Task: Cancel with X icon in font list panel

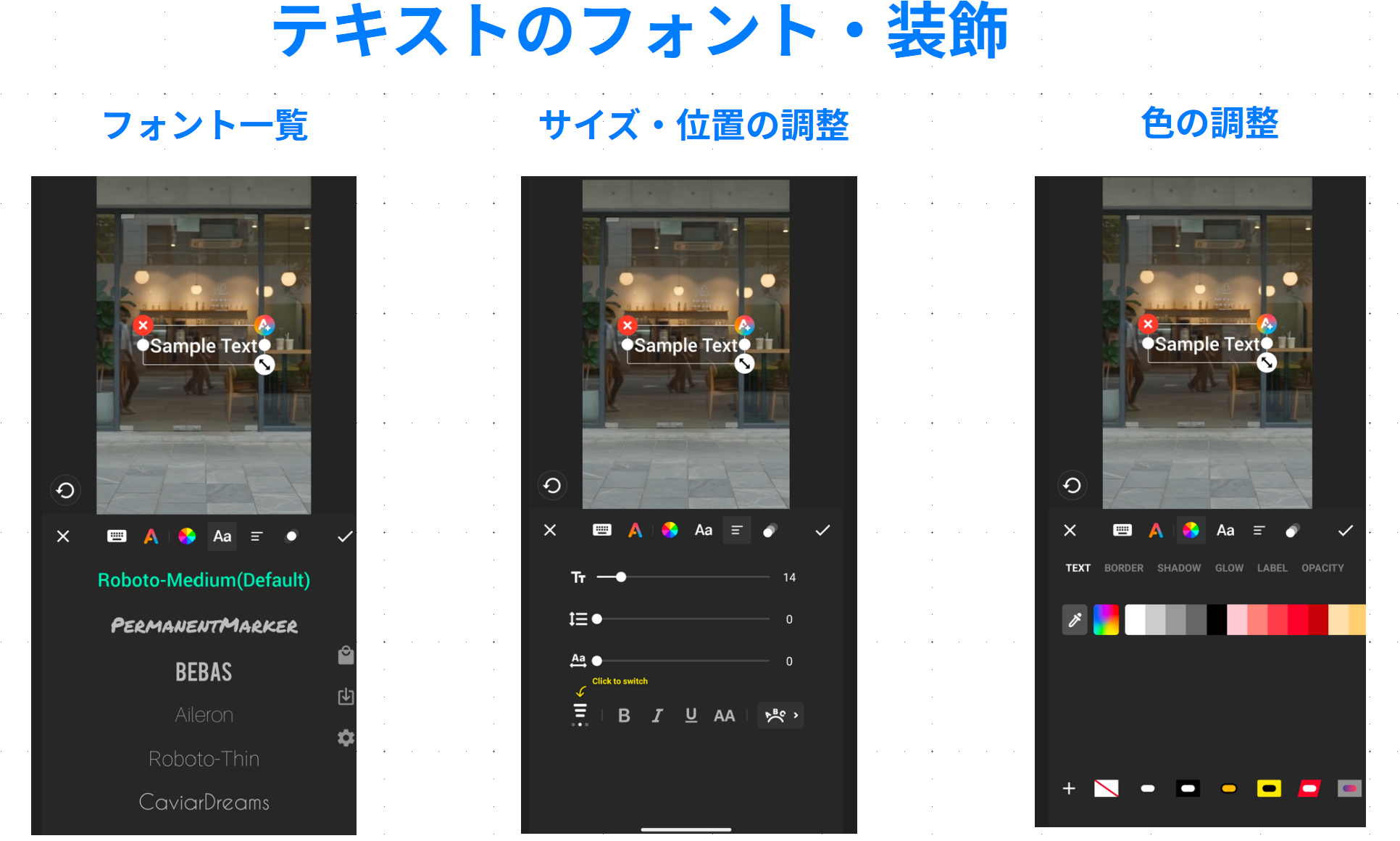Action: coord(63,536)
